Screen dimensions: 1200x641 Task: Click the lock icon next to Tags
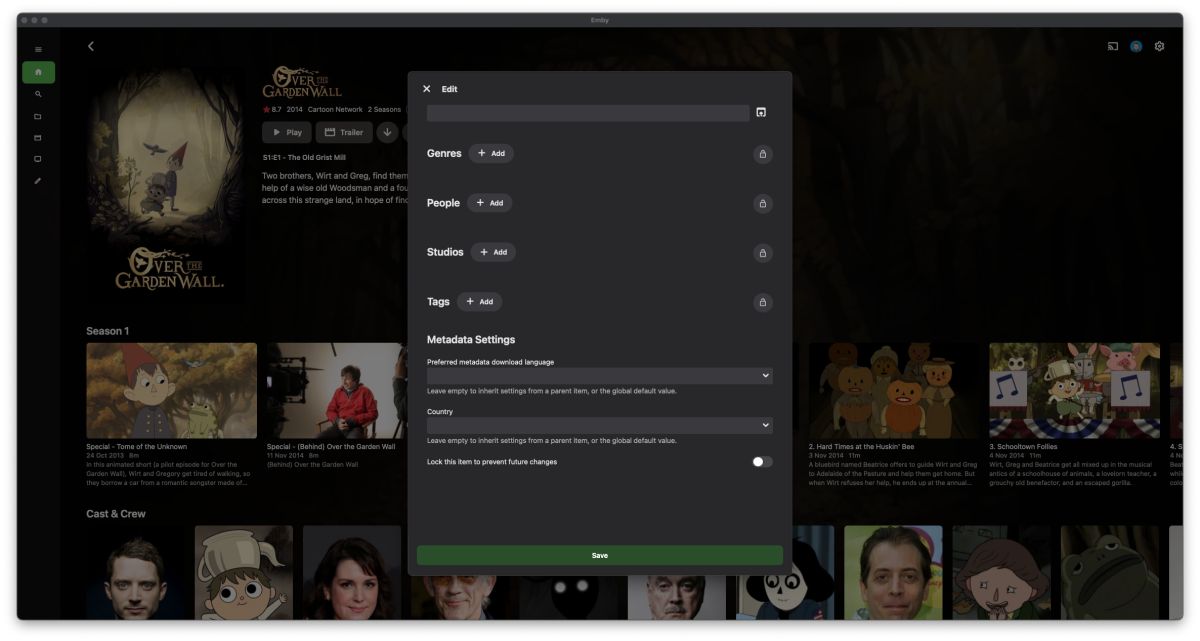click(x=762, y=301)
